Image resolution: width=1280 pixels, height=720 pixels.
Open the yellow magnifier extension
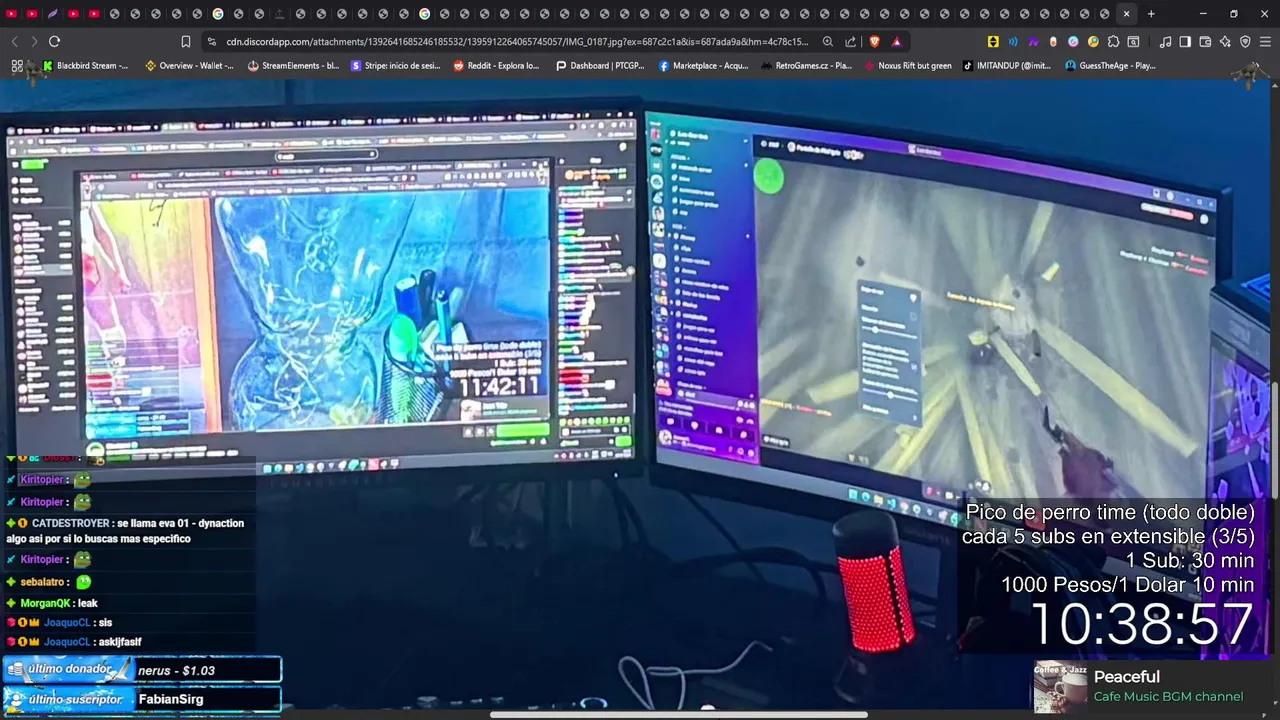(1093, 42)
